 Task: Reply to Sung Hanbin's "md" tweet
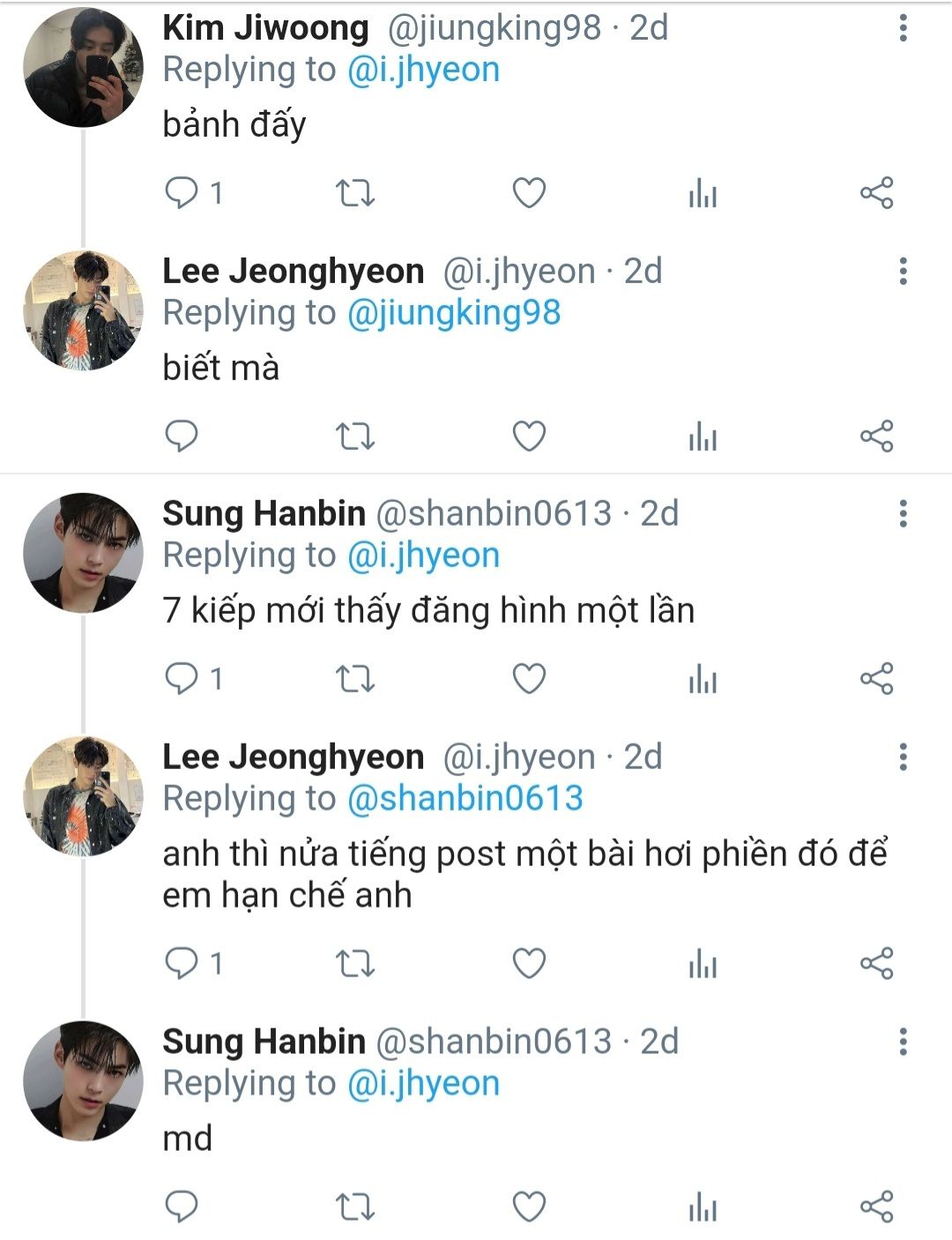point(182,1206)
